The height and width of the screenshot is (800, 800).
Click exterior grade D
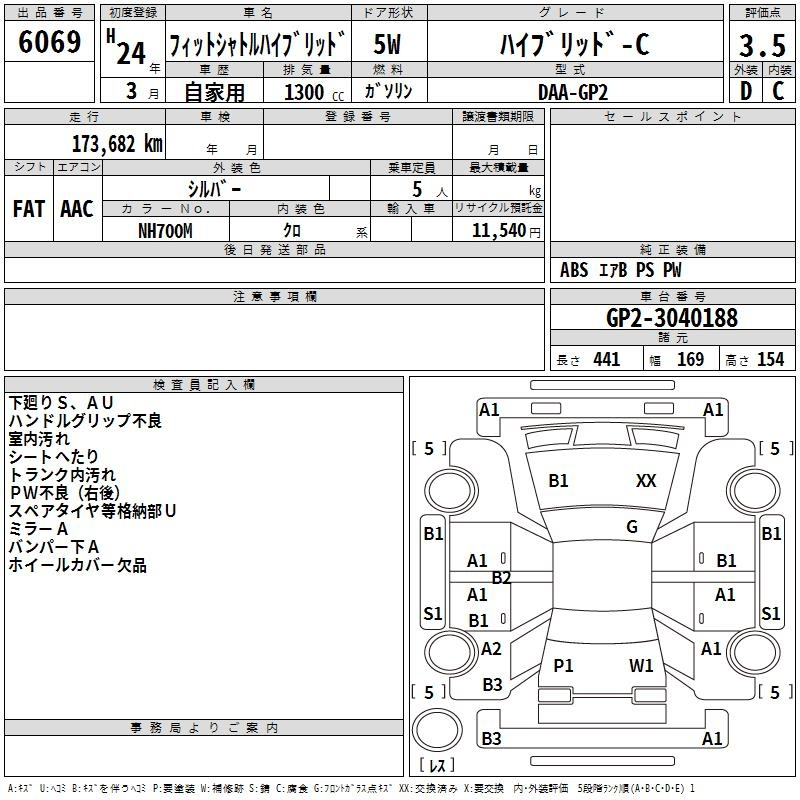pyautogui.click(x=746, y=91)
